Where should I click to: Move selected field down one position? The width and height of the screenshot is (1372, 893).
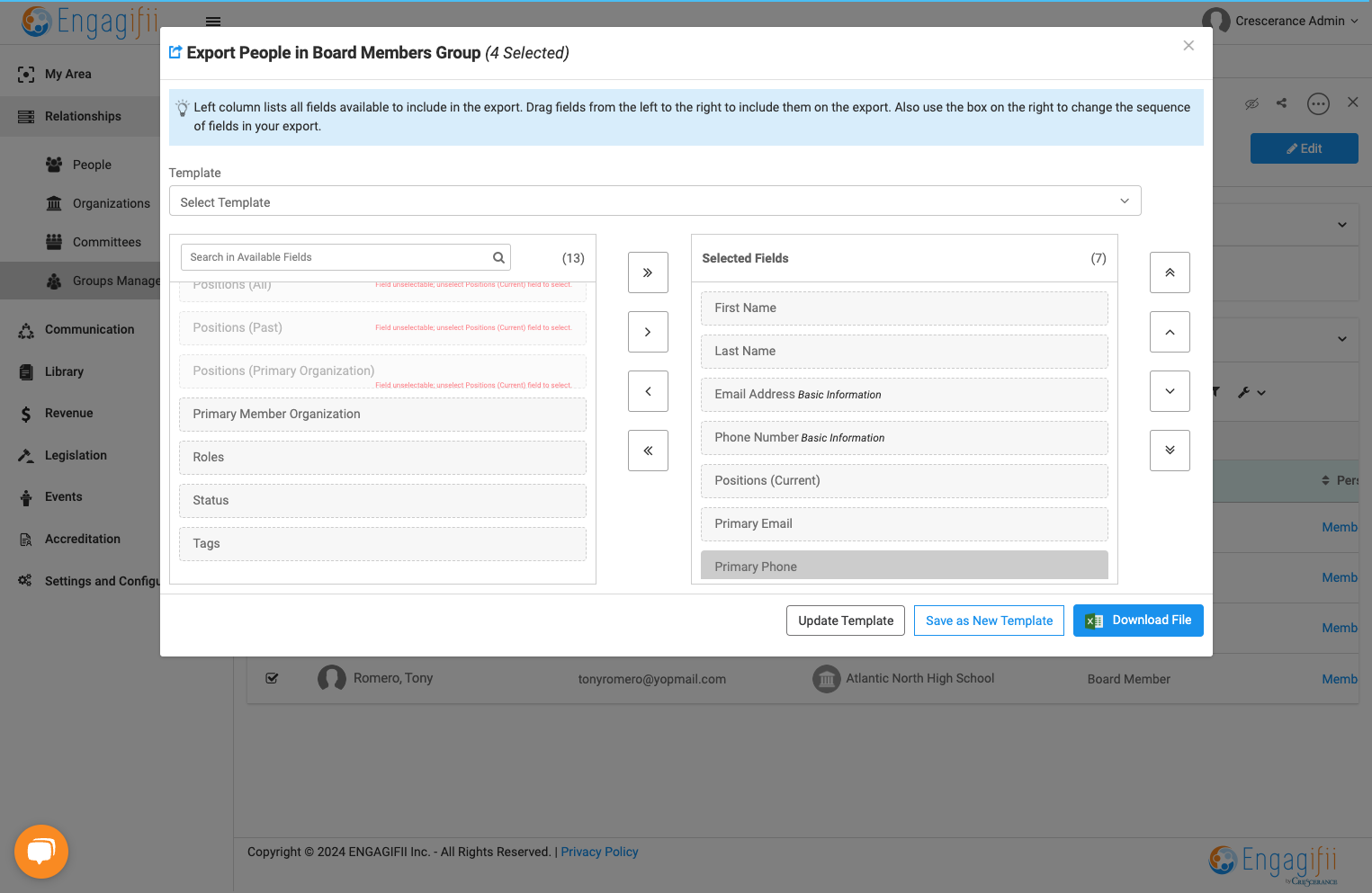click(x=1170, y=391)
